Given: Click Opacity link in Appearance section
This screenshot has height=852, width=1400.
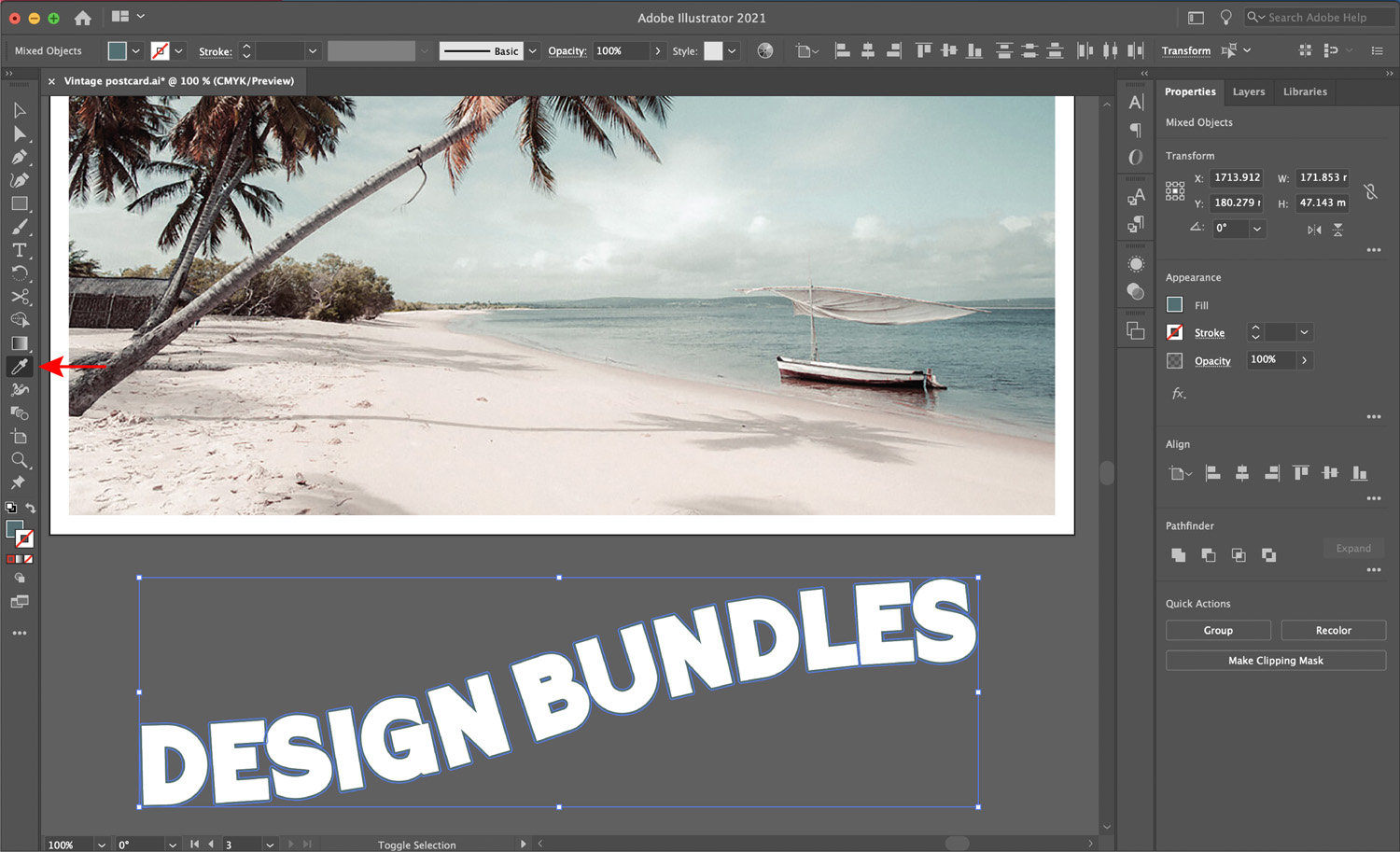Looking at the screenshot, I should tap(1212, 361).
